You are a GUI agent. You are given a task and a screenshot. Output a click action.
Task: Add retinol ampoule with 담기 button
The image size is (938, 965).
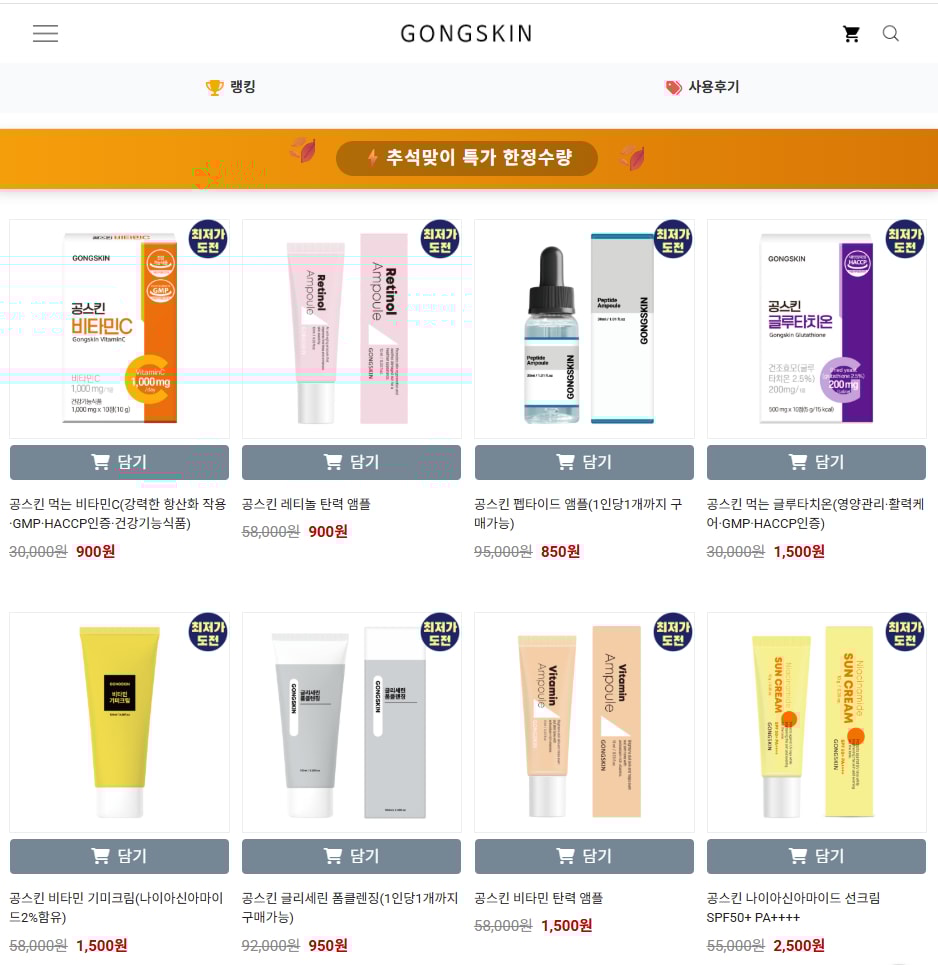[x=351, y=462]
